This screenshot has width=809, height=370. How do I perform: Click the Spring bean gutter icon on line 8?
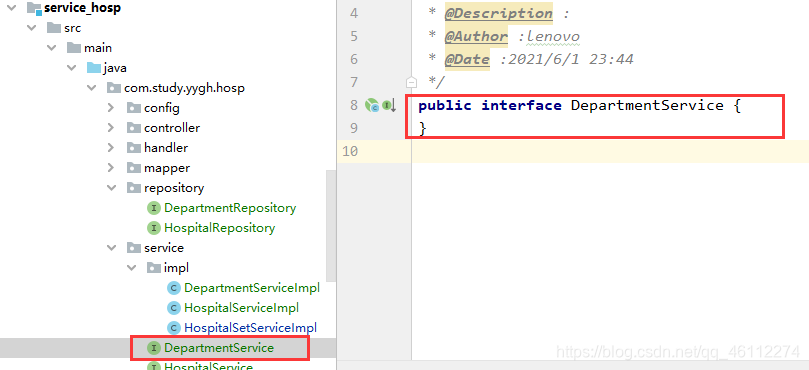click(x=372, y=106)
